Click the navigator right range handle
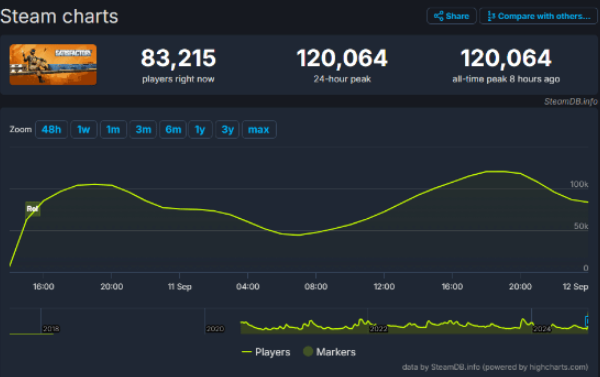This screenshot has width=600, height=377. point(587,321)
